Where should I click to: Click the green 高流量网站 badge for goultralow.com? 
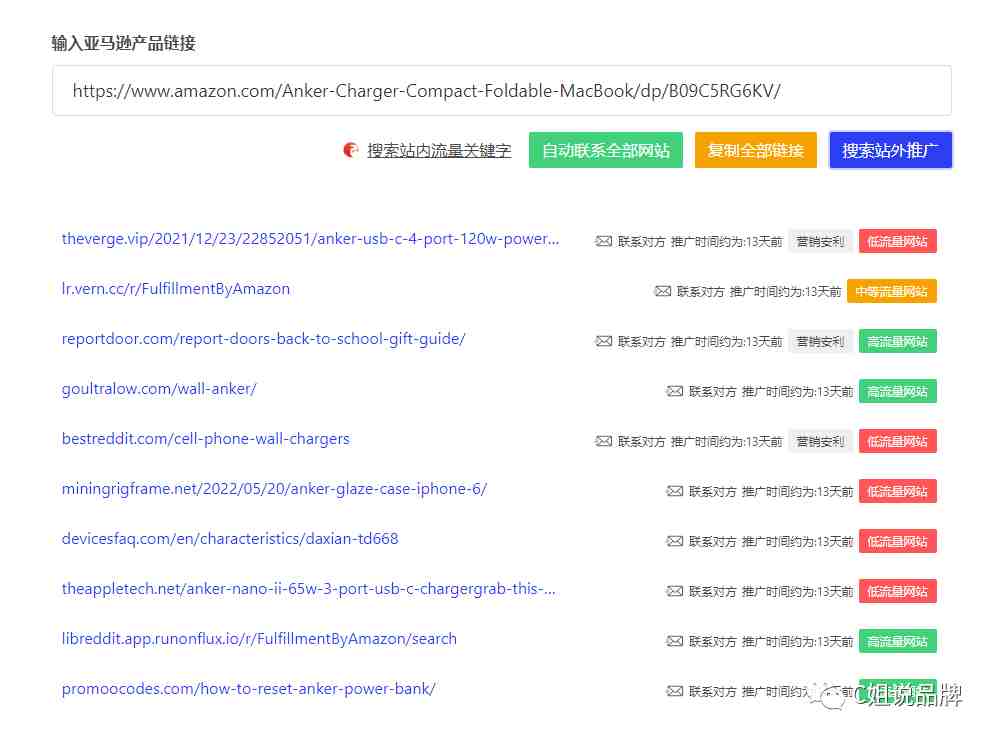(897, 391)
